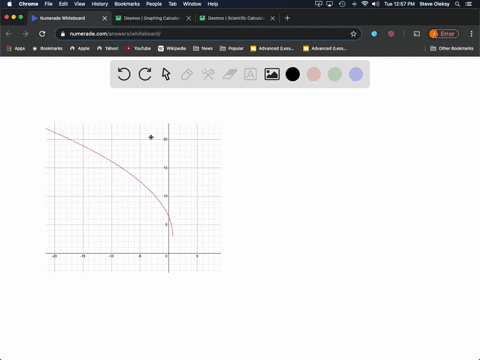
Task: Open the YouTube bookmark
Action: (138, 48)
